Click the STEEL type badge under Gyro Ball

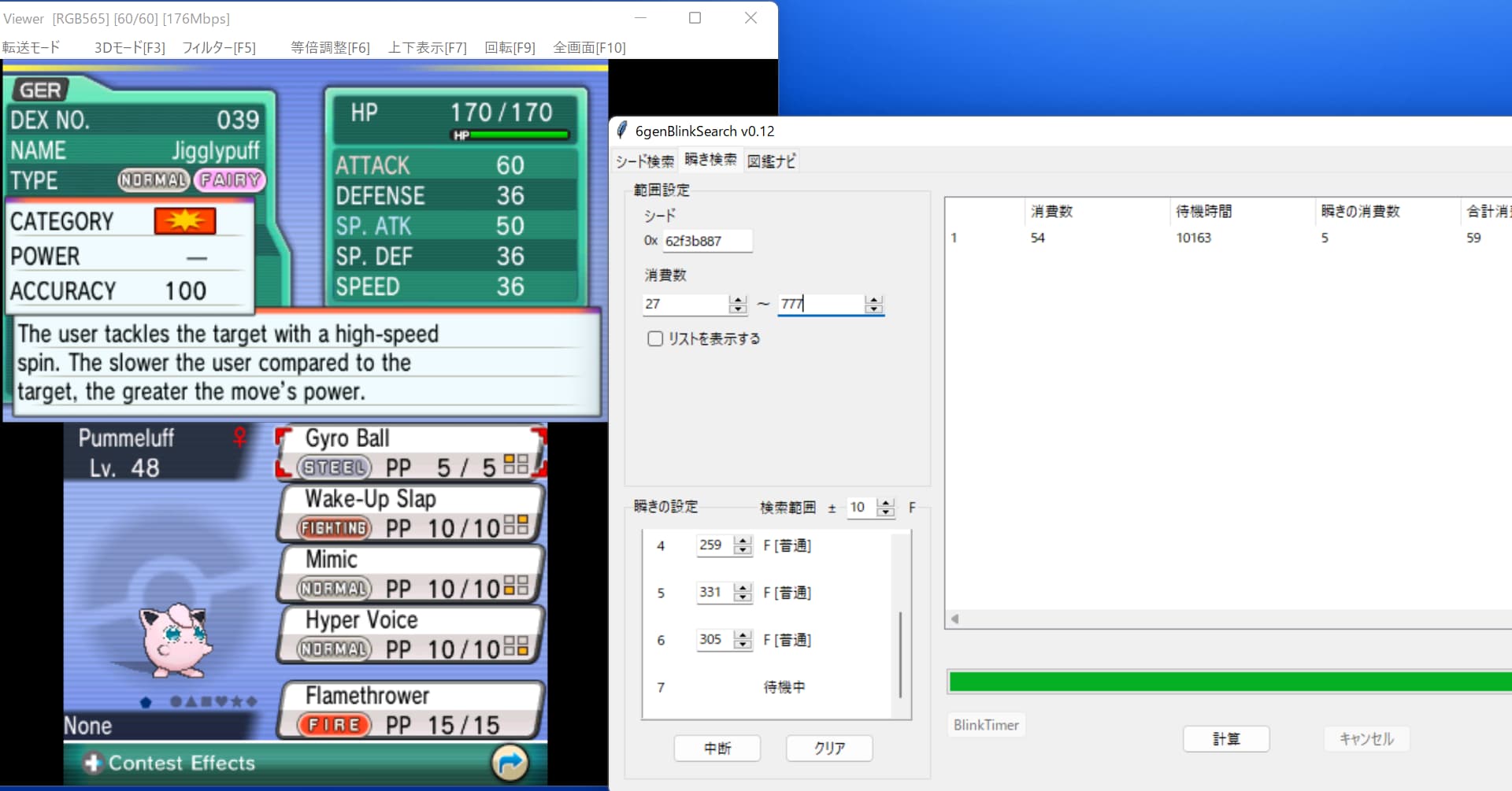coord(334,468)
